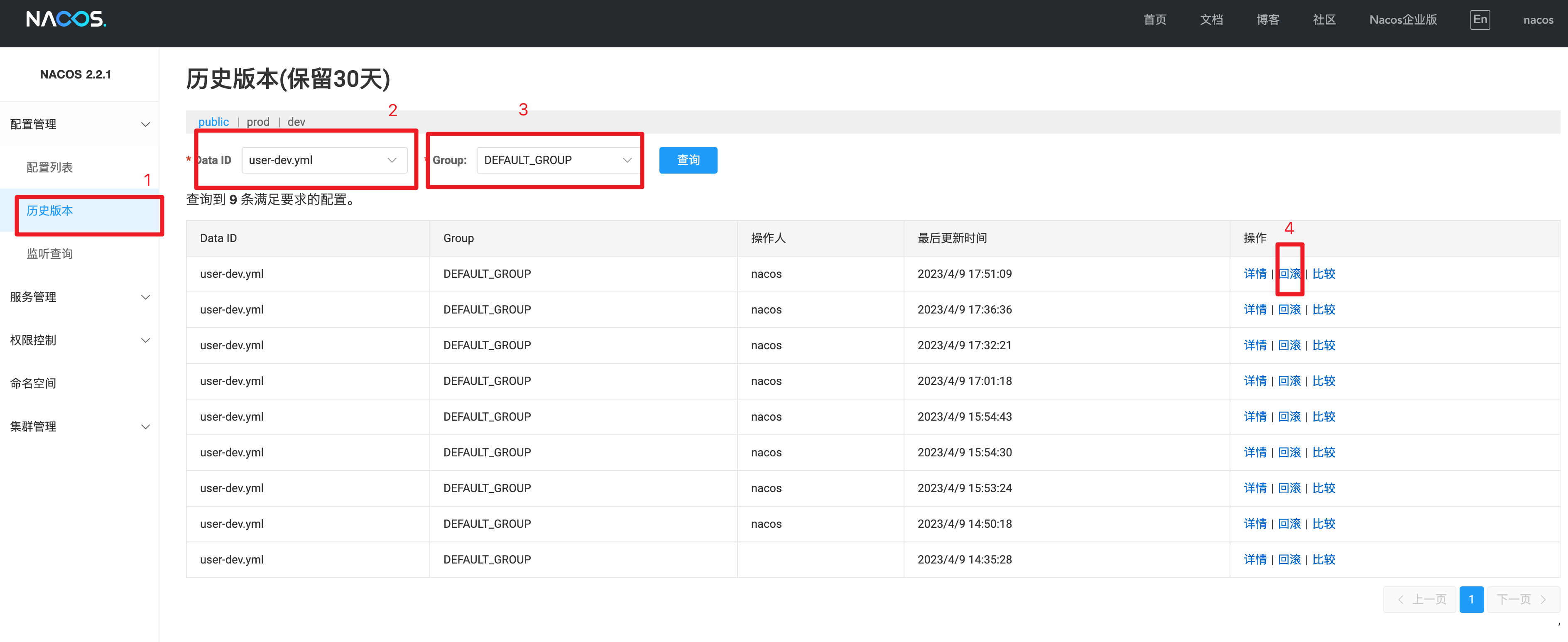
Task: Open the nacos user menu
Action: pyautogui.click(x=1538, y=20)
